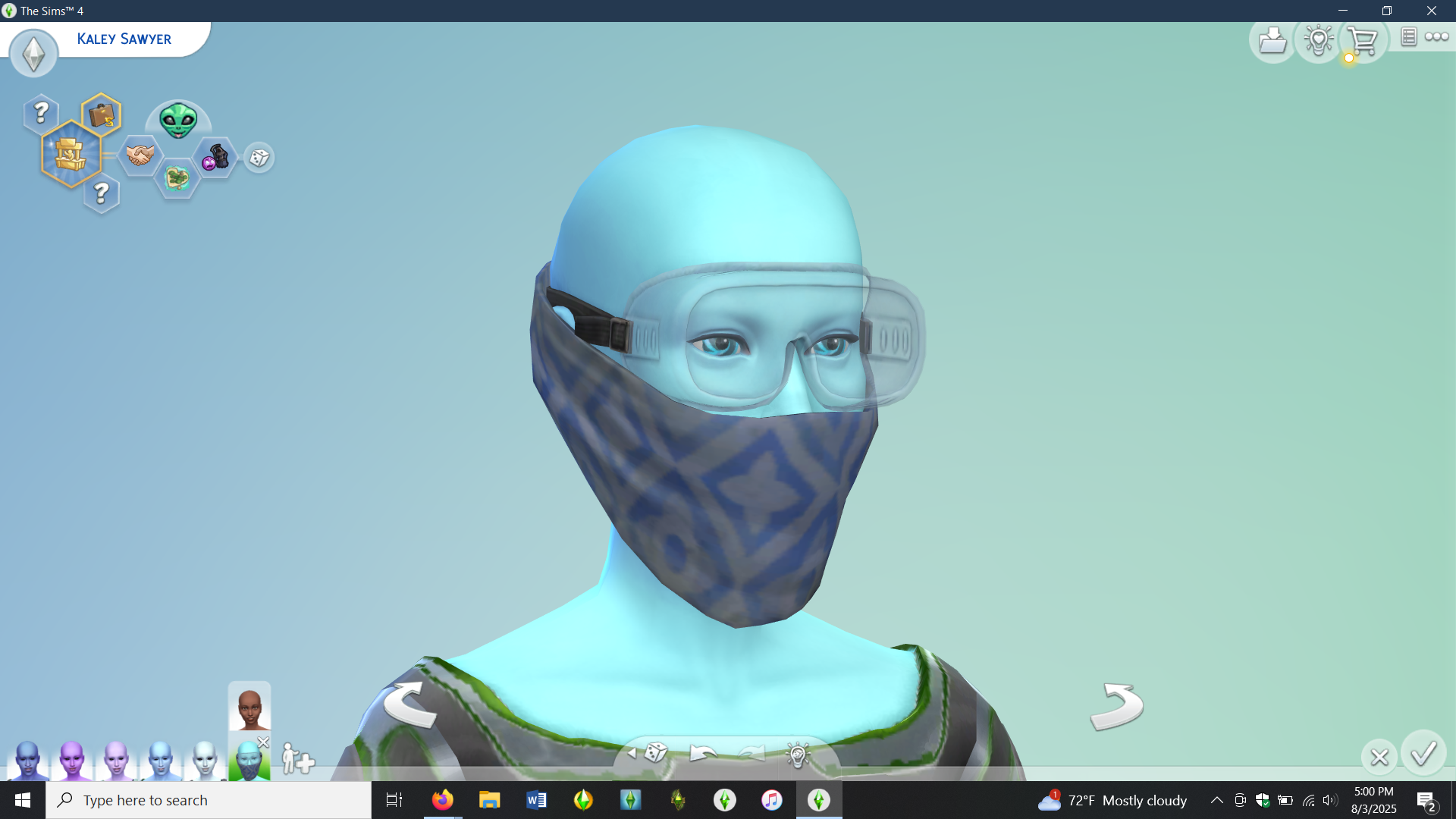
Task: Select the grim reaper trait hexagon
Action: point(215,157)
